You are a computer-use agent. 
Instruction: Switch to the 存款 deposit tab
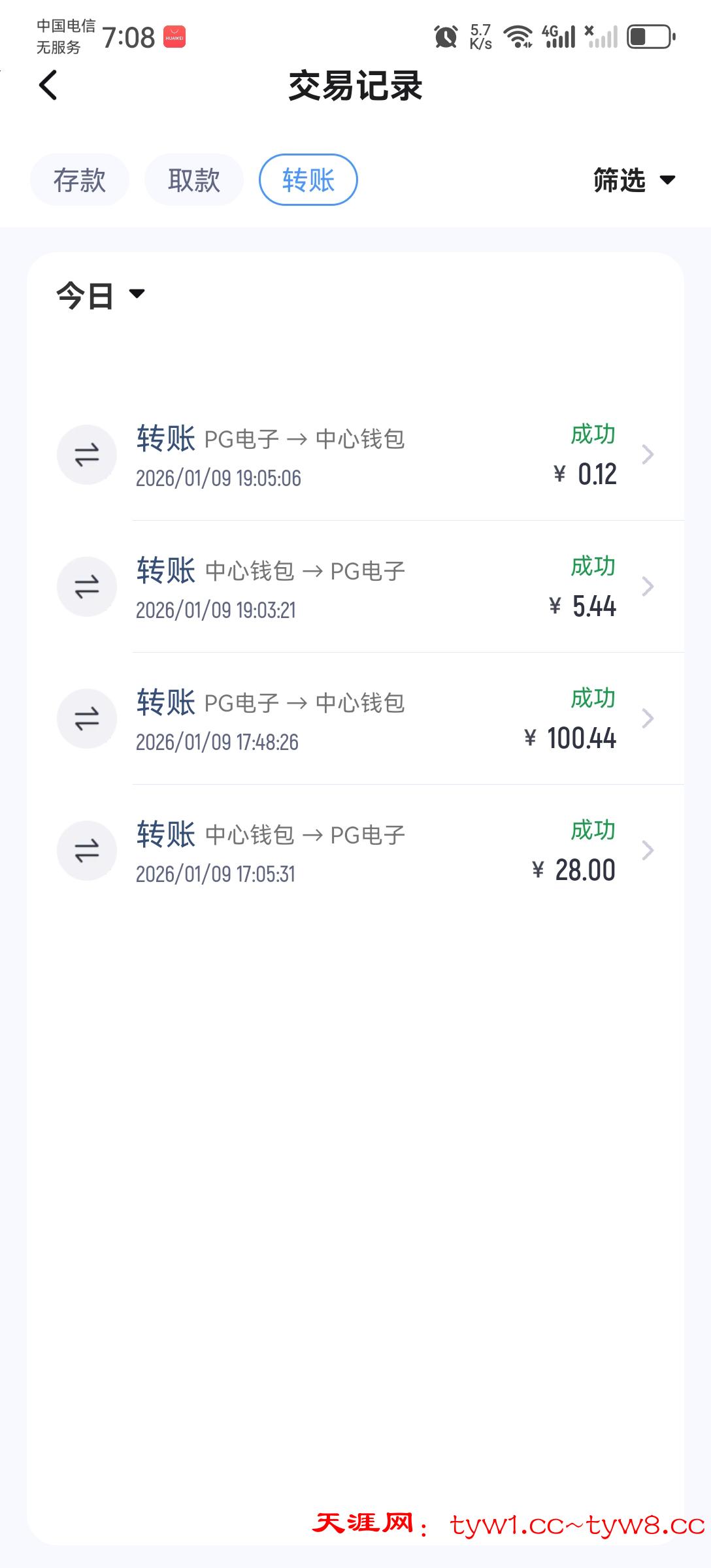(80, 180)
